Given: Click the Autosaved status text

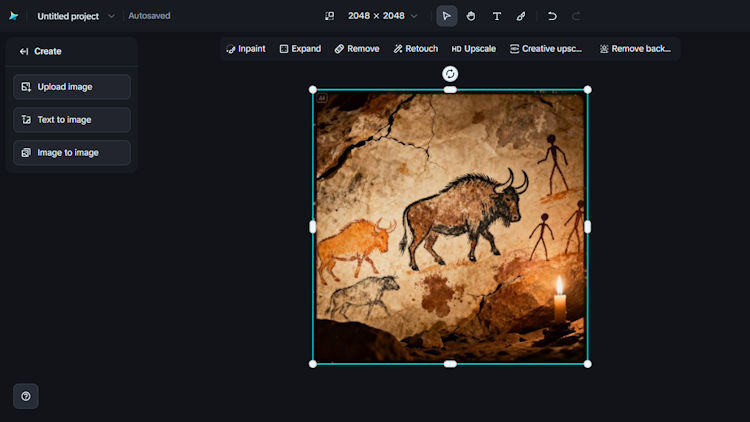Looking at the screenshot, I should [x=149, y=16].
